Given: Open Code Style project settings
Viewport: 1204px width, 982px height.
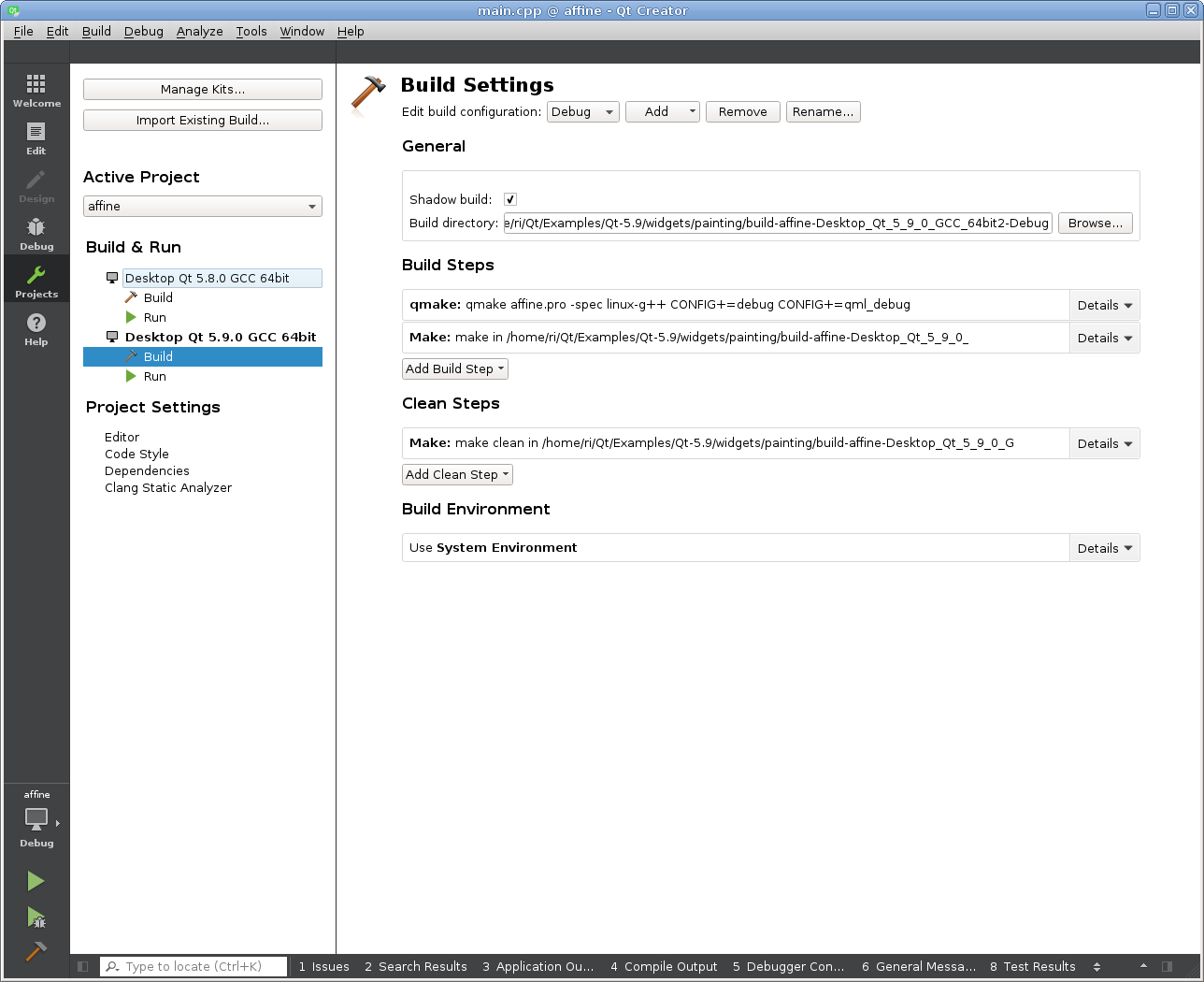Looking at the screenshot, I should tap(137, 454).
